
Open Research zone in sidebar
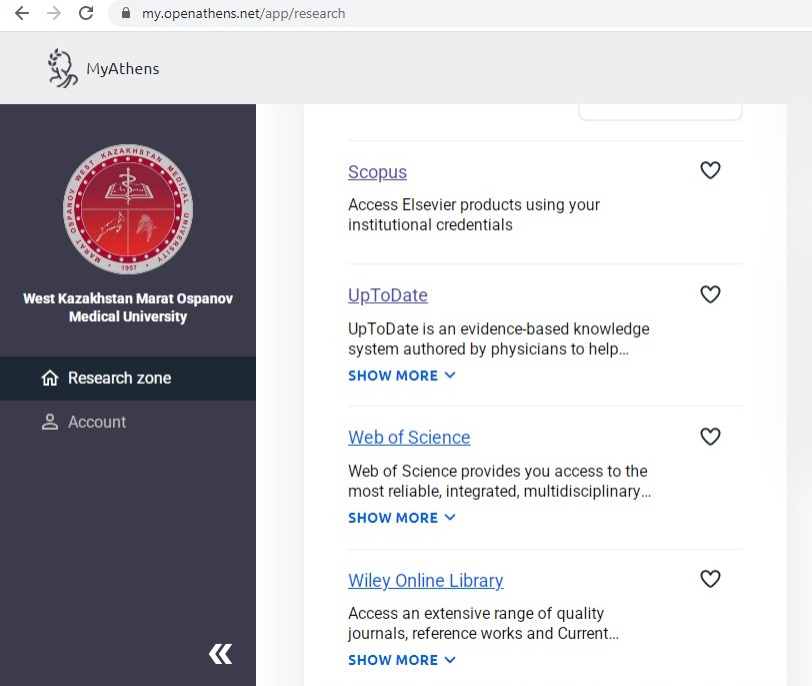tap(119, 378)
